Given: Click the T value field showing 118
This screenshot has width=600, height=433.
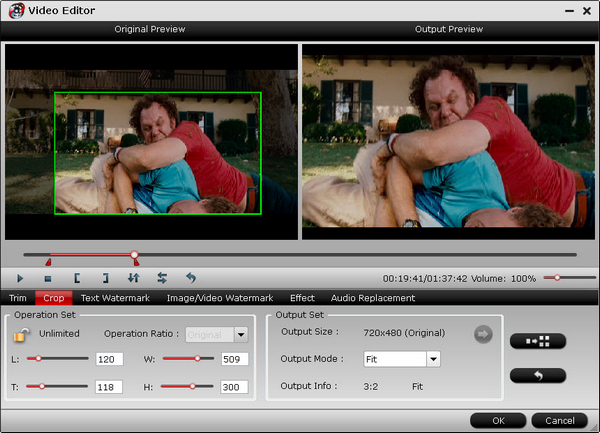Looking at the screenshot, I should pyautogui.click(x=109, y=387).
